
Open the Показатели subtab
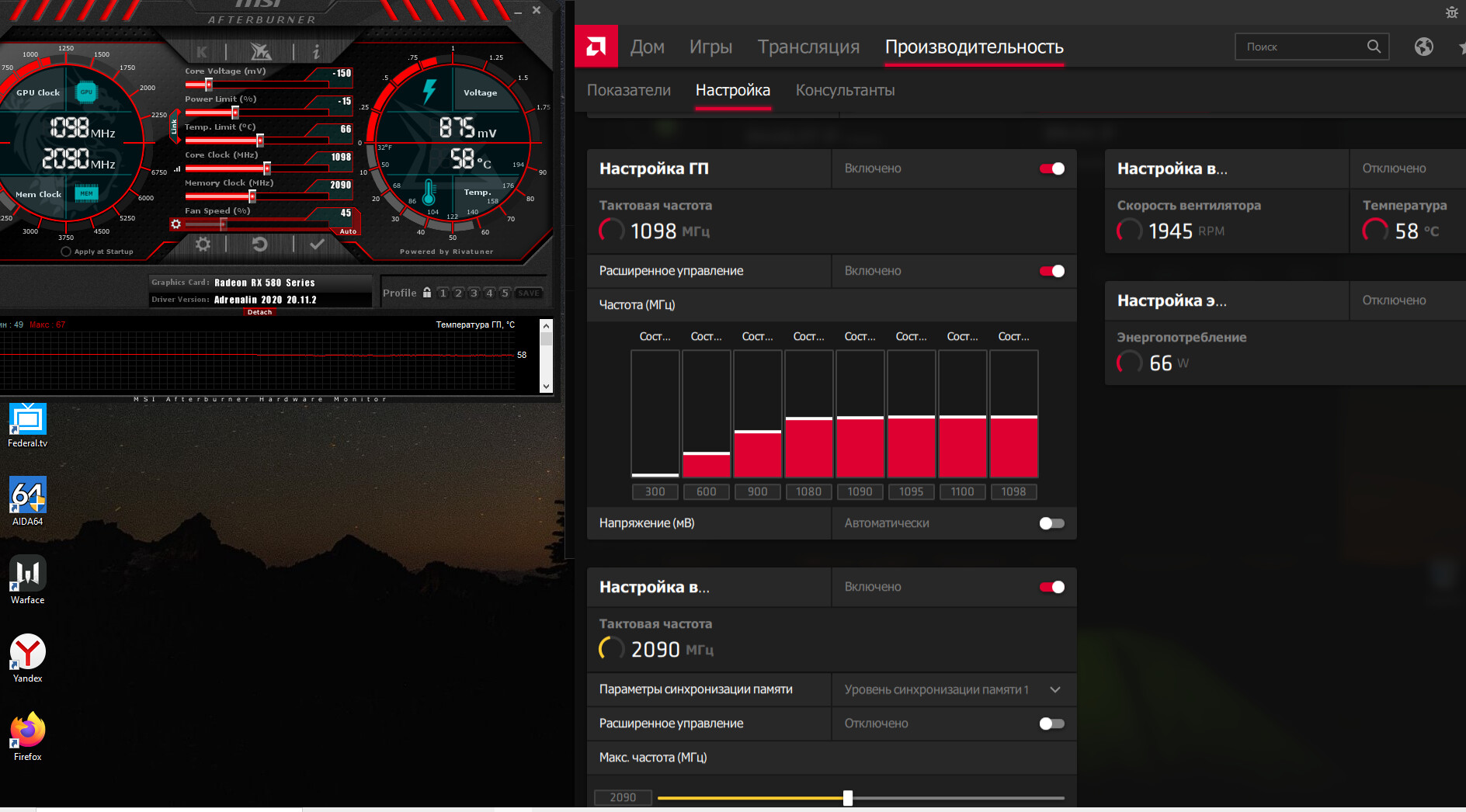[629, 90]
